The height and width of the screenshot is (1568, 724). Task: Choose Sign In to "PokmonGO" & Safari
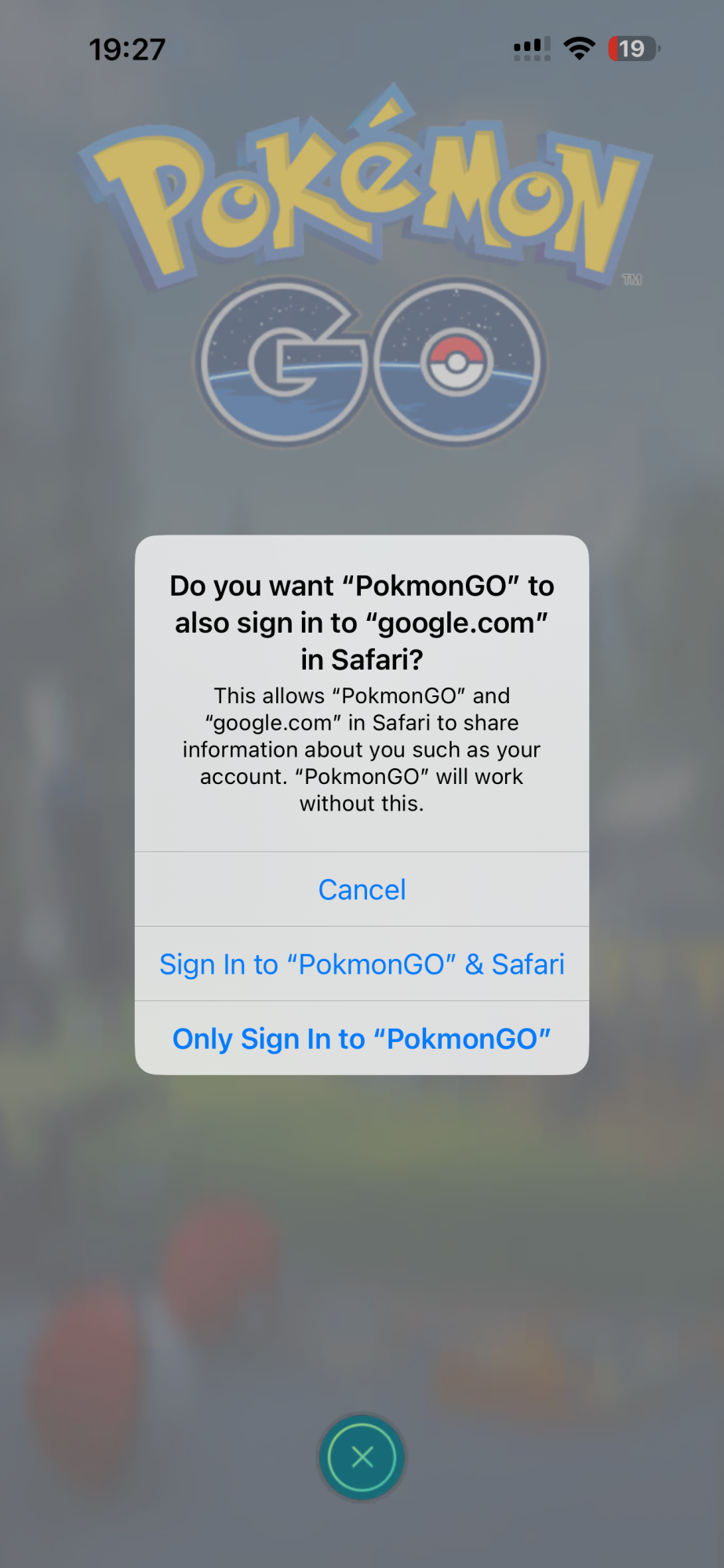[x=362, y=964]
